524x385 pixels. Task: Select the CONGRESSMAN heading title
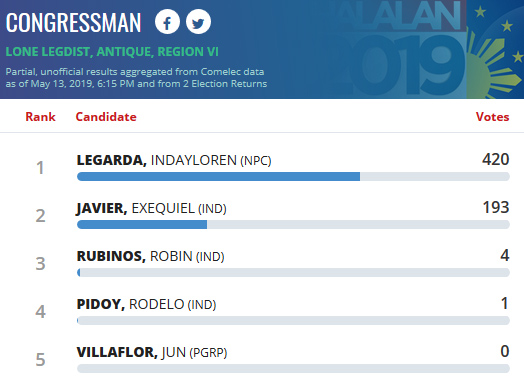74,23
